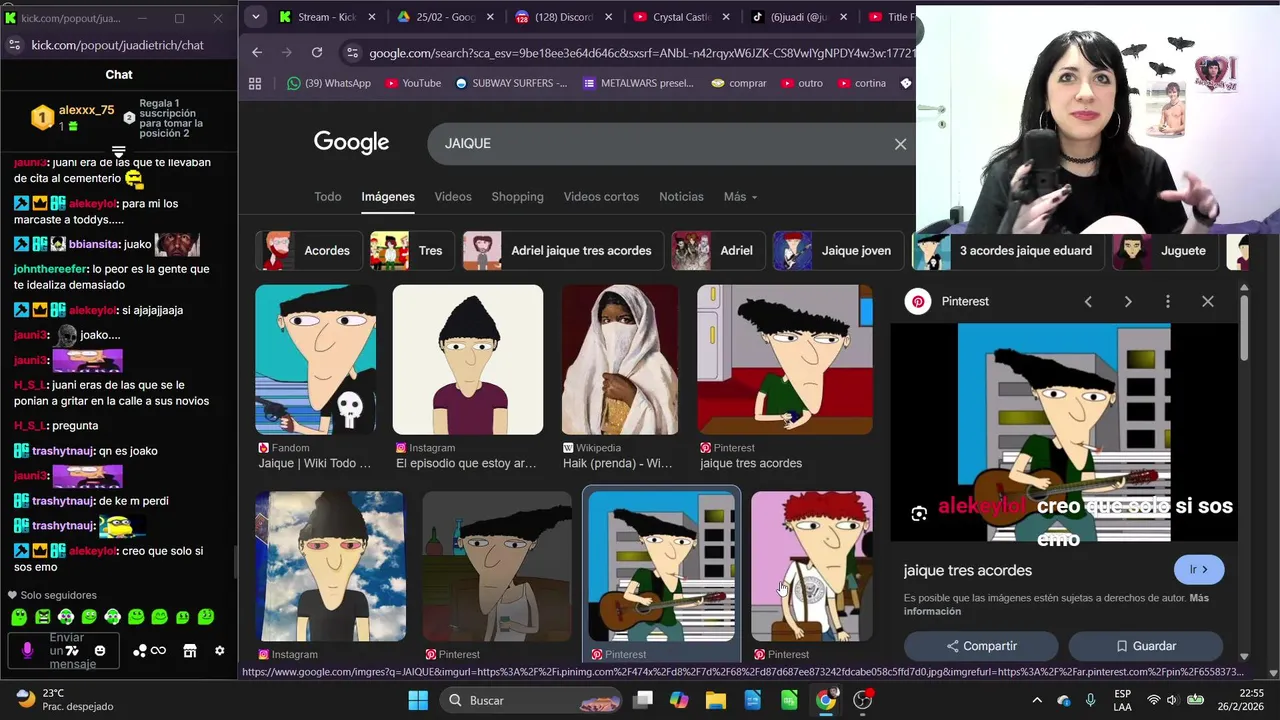Select the Videos results tab
This screenshot has width=1280, height=720.
[453, 197]
